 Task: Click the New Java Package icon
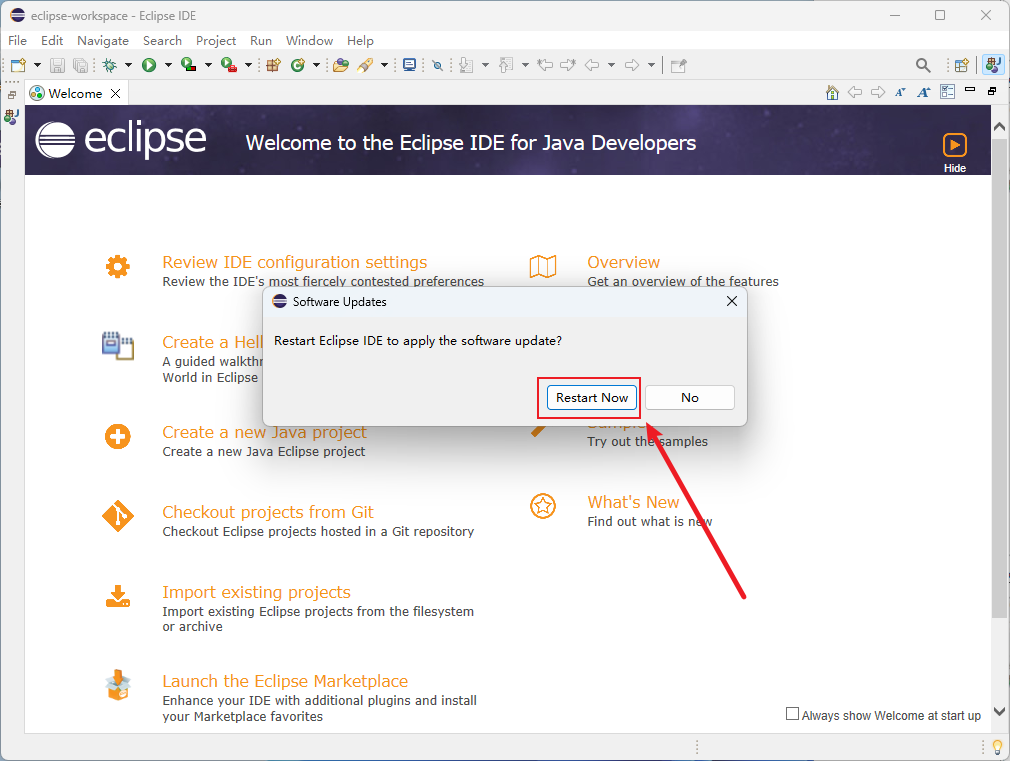[x=274, y=65]
